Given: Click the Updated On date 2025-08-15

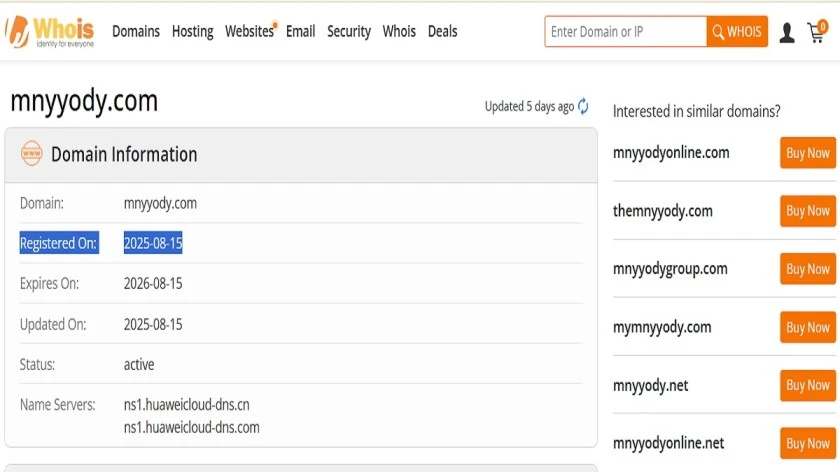Looking at the screenshot, I should tap(153, 324).
